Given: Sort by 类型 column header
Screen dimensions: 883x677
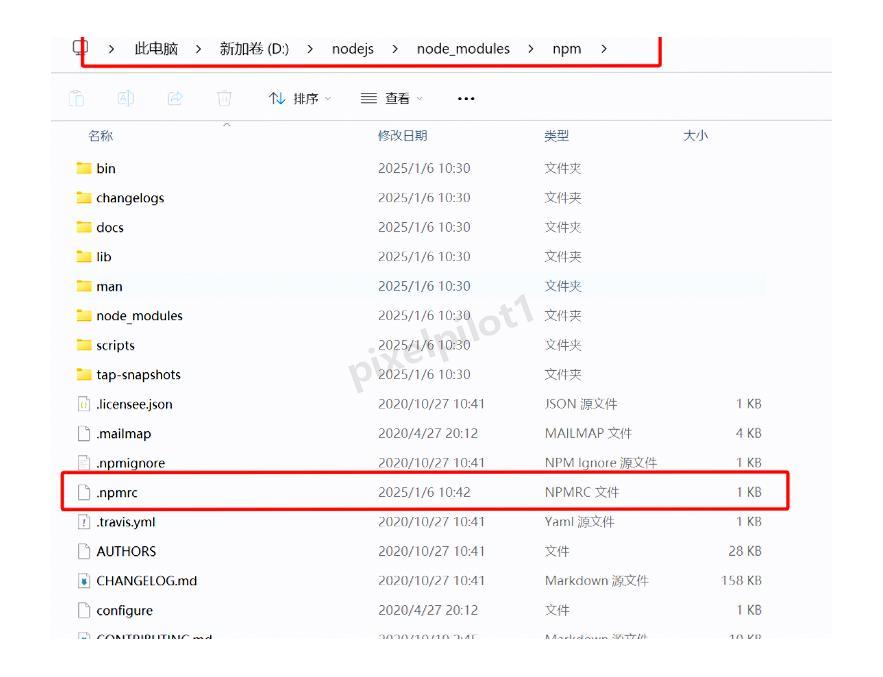Looking at the screenshot, I should pos(556,136).
